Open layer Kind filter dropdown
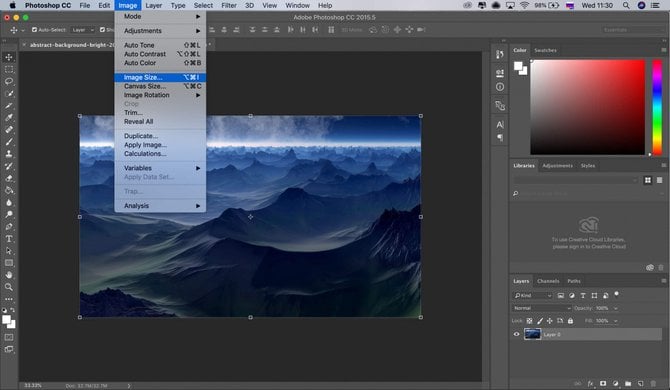 point(532,295)
